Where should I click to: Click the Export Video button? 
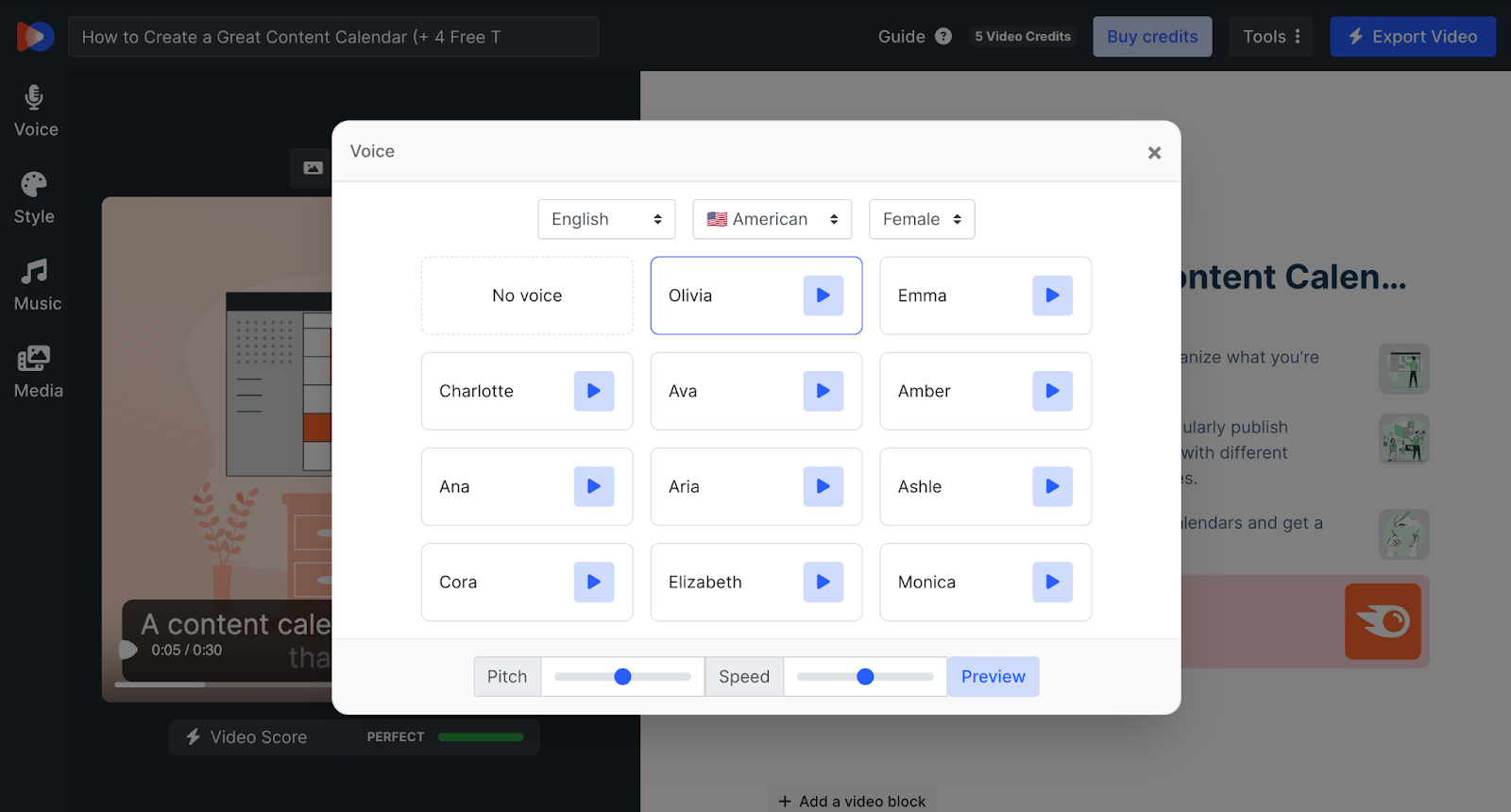click(x=1413, y=37)
